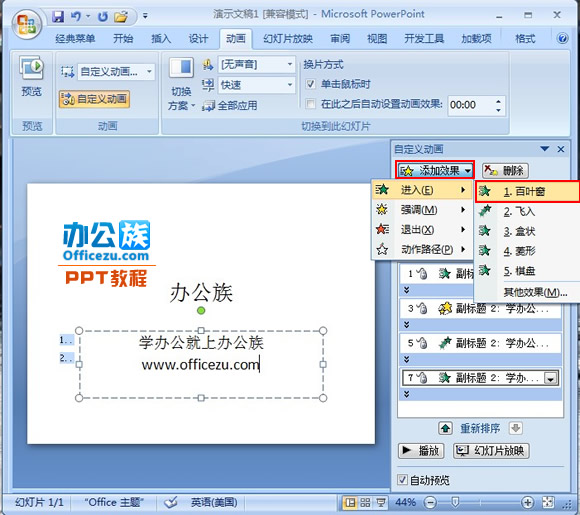This screenshot has width=580, height=515.
Task: Open the Add Effect (添加效果) dropdown button
Action: (435, 171)
